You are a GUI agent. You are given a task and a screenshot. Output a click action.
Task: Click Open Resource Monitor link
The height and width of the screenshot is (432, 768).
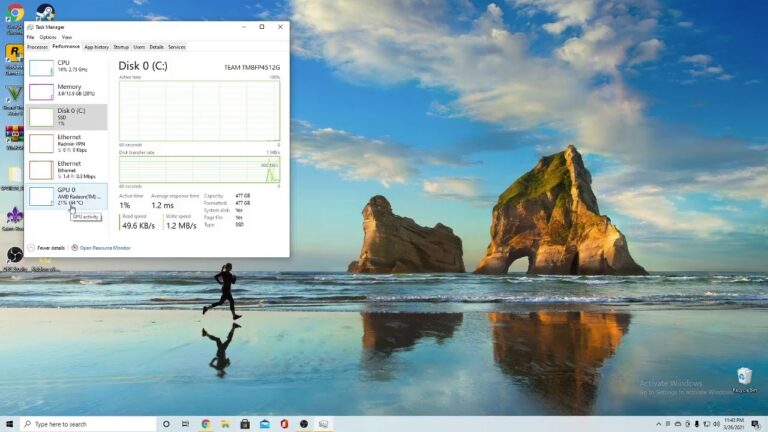104,247
